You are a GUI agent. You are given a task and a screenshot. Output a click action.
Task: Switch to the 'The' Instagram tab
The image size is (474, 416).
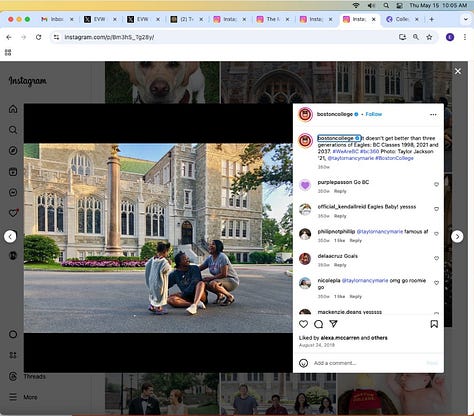coord(273,19)
